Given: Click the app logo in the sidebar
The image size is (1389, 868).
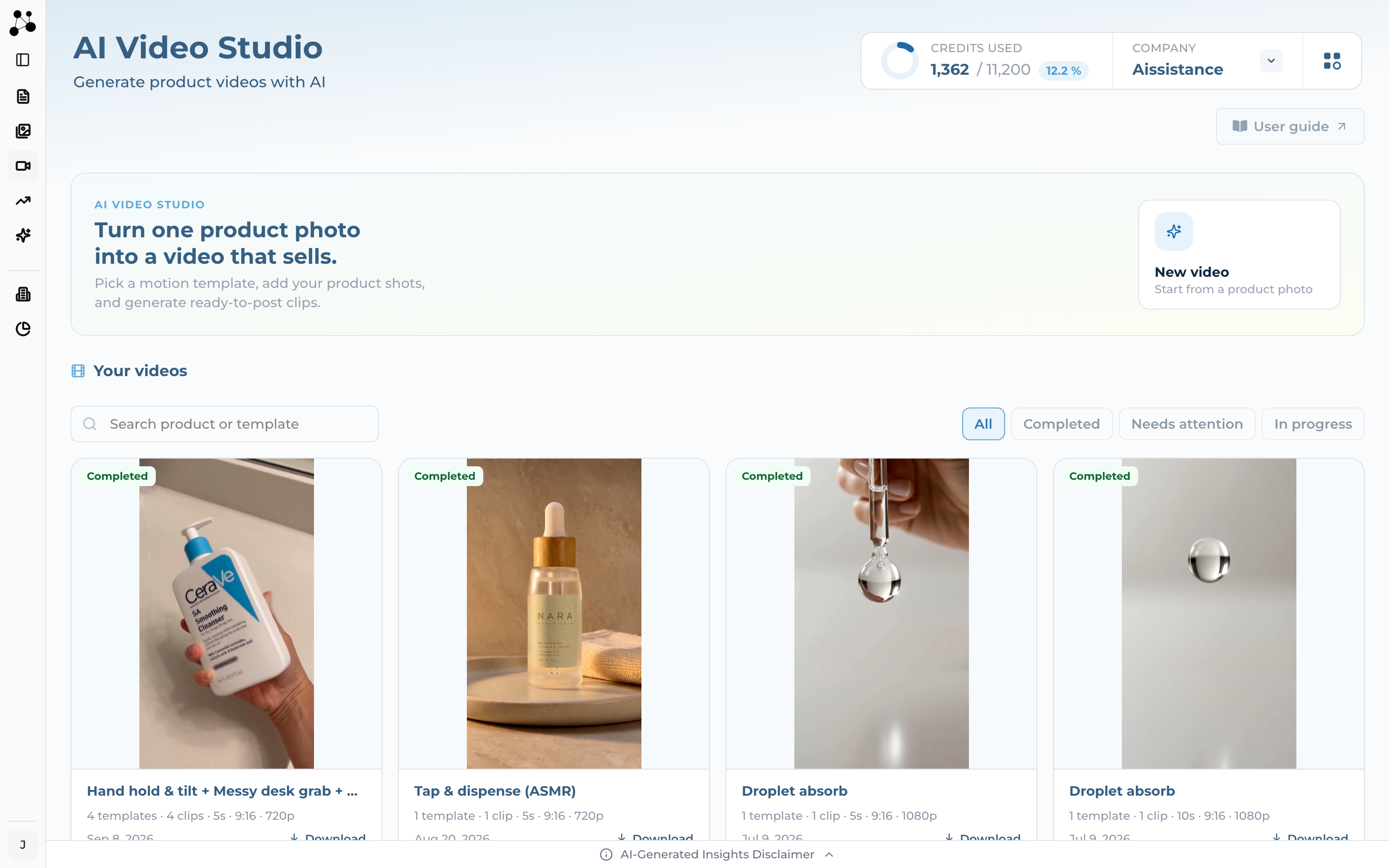Looking at the screenshot, I should point(23,23).
